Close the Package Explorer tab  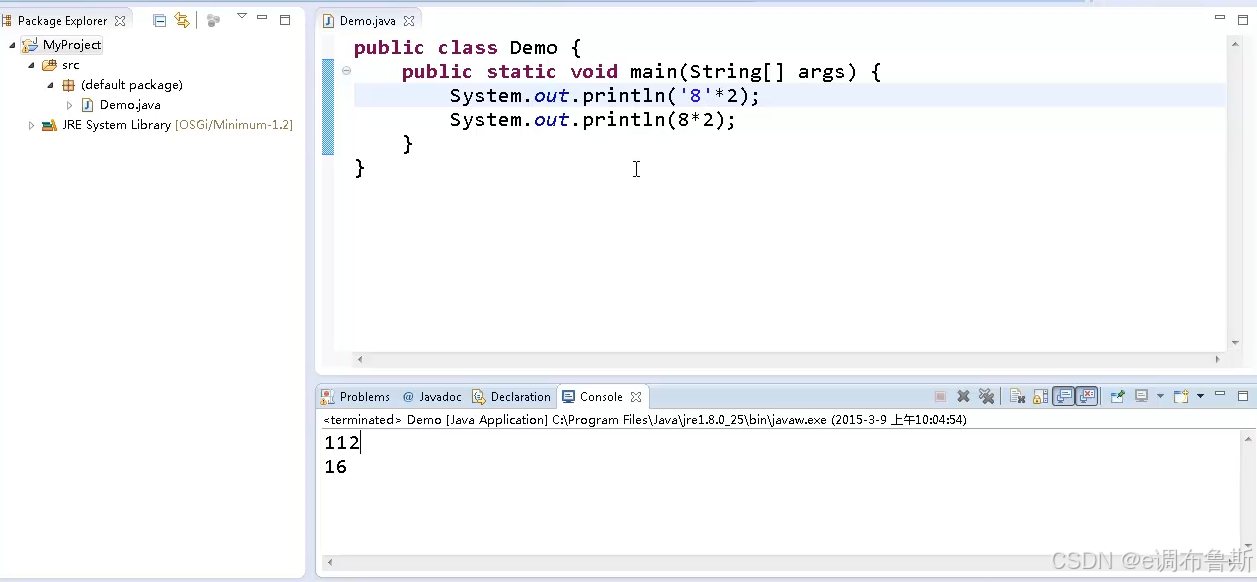point(120,20)
